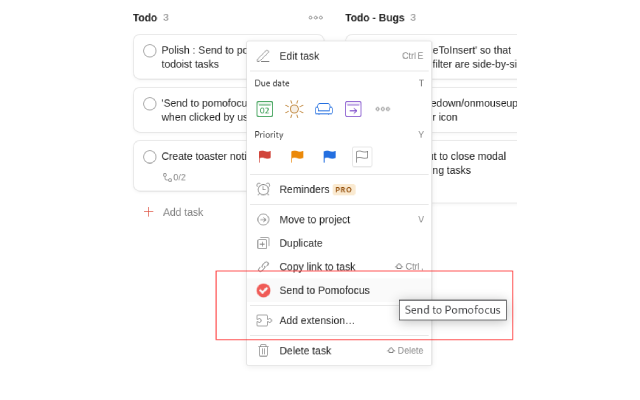Mark 'Create toaster noti' task complete
The height and width of the screenshot is (400, 640).
[150, 156]
